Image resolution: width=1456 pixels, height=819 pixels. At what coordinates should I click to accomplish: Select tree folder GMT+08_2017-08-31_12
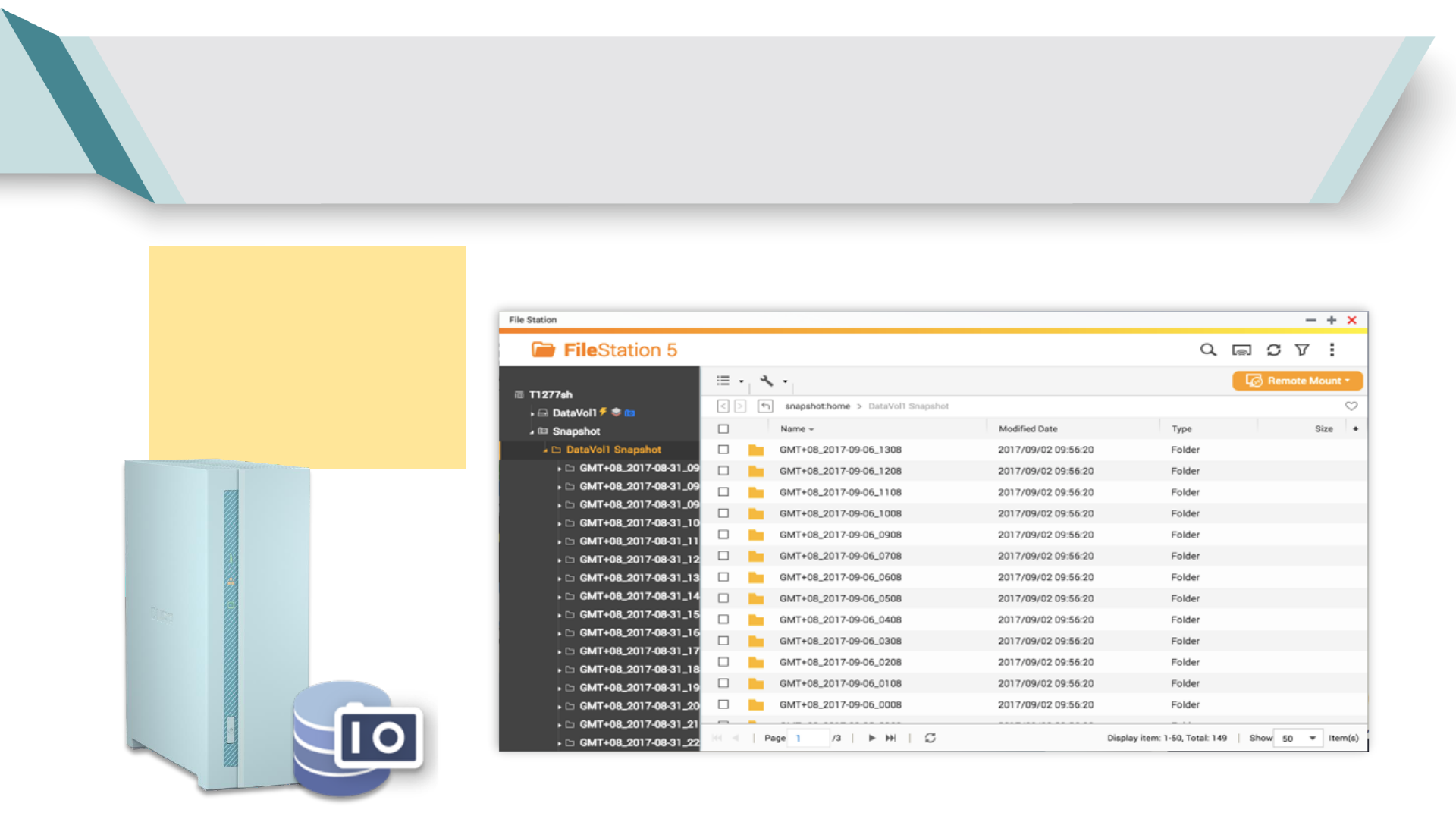coord(639,560)
